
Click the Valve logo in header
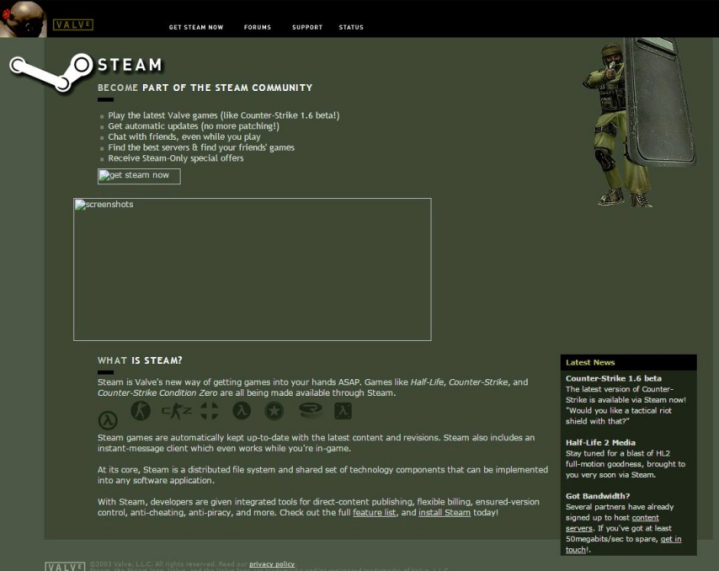coord(73,24)
